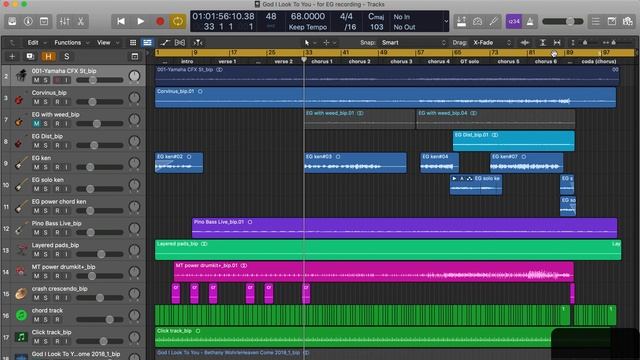Viewport: 640px width, 360px height.
Task: Expand the LCD display options arrow
Action: pos(446,21)
